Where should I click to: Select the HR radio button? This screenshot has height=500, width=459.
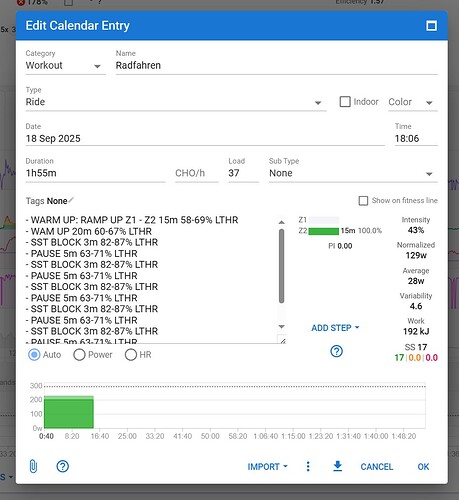coord(131,355)
